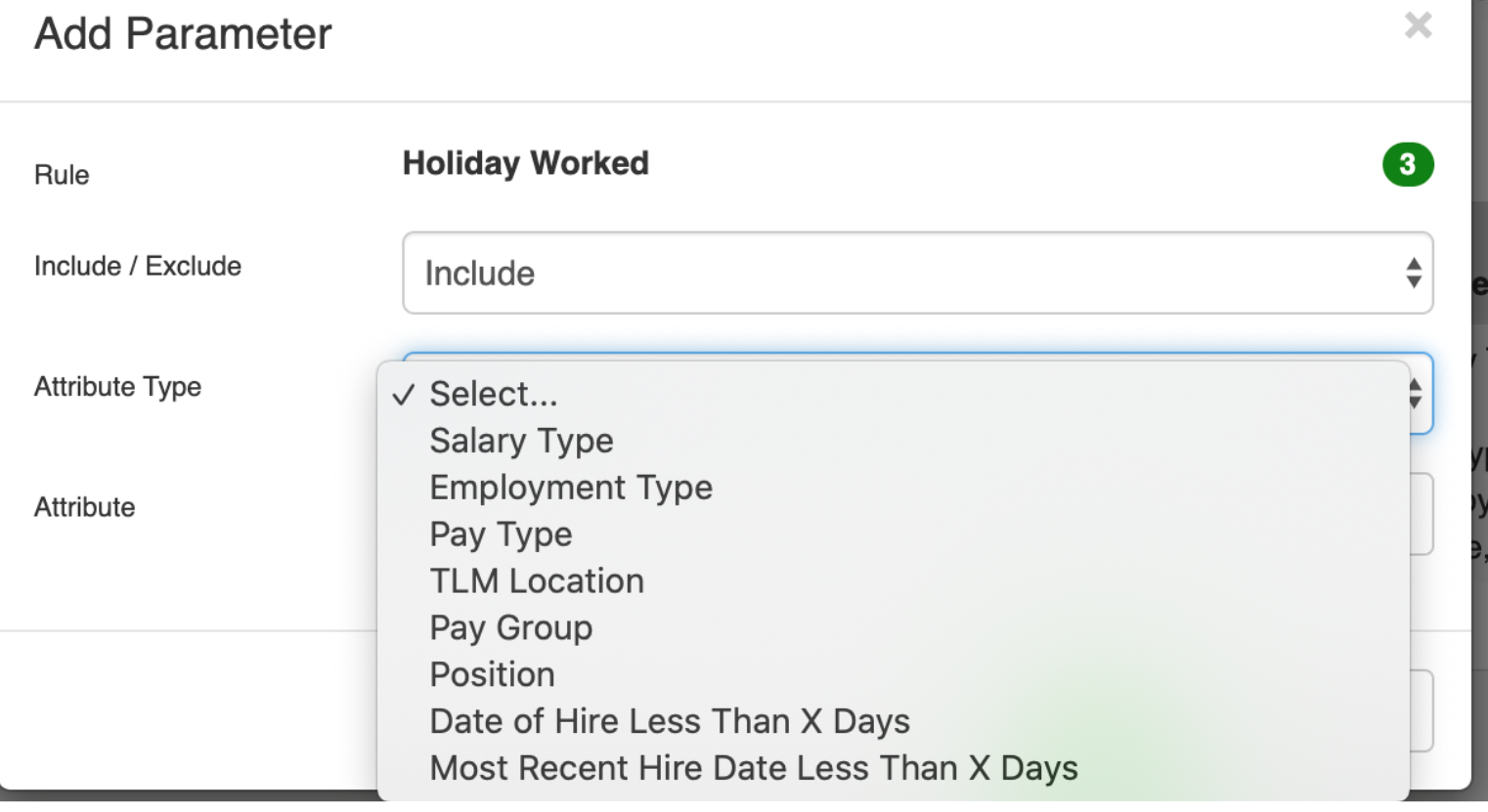Choose "Employment Type" in the attribute list

pos(571,488)
